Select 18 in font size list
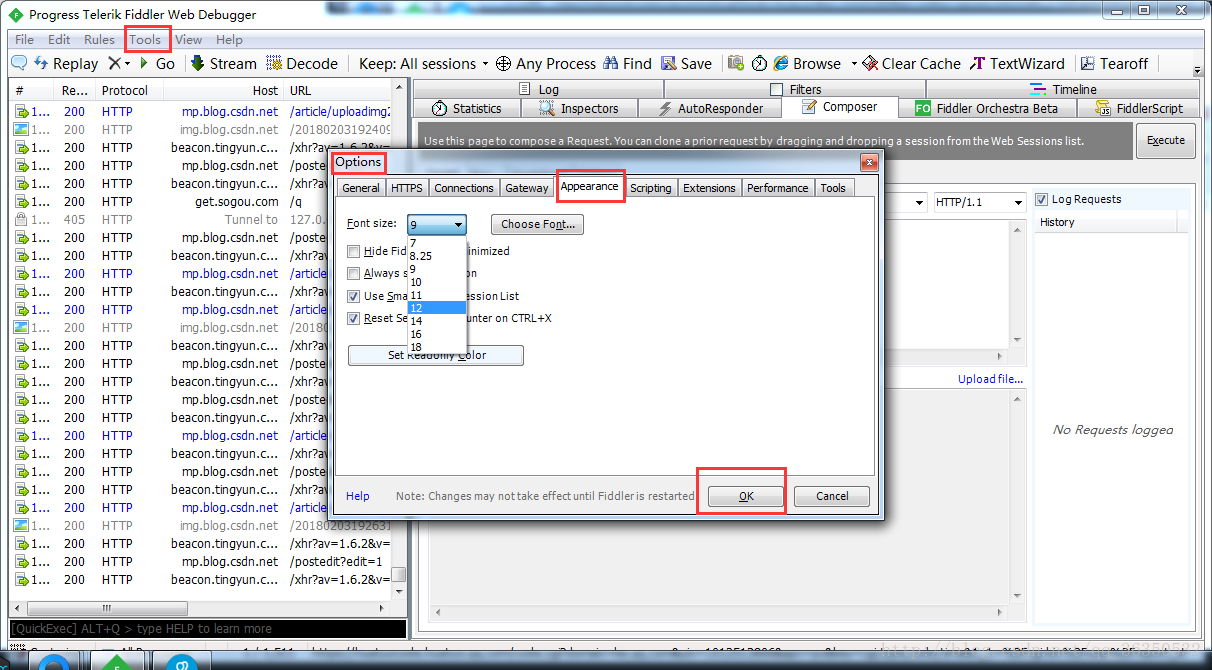Screen dimensions: 1212x670 (x=437, y=347)
